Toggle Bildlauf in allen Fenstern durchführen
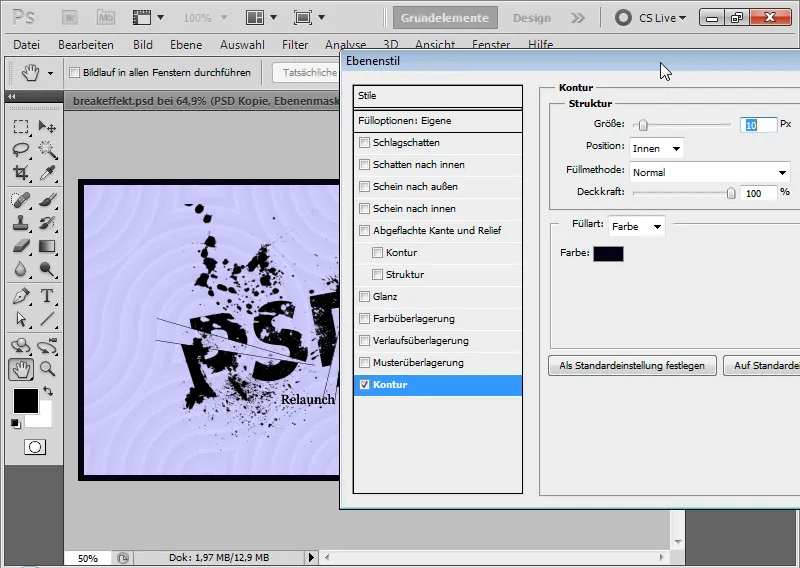 point(74,72)
